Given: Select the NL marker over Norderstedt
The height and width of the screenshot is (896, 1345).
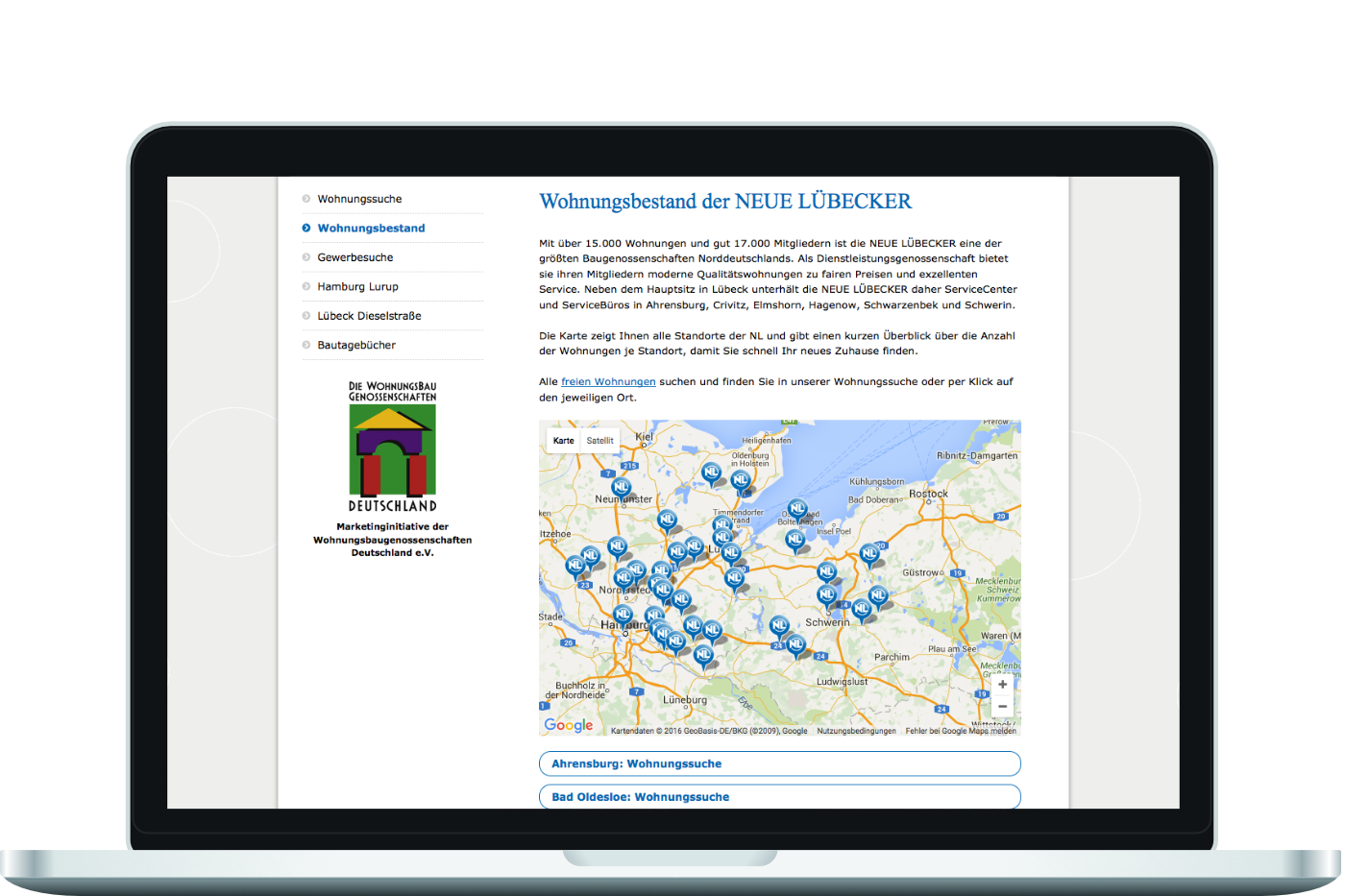Looking at the screenshot, I should [x=624, y=578].
